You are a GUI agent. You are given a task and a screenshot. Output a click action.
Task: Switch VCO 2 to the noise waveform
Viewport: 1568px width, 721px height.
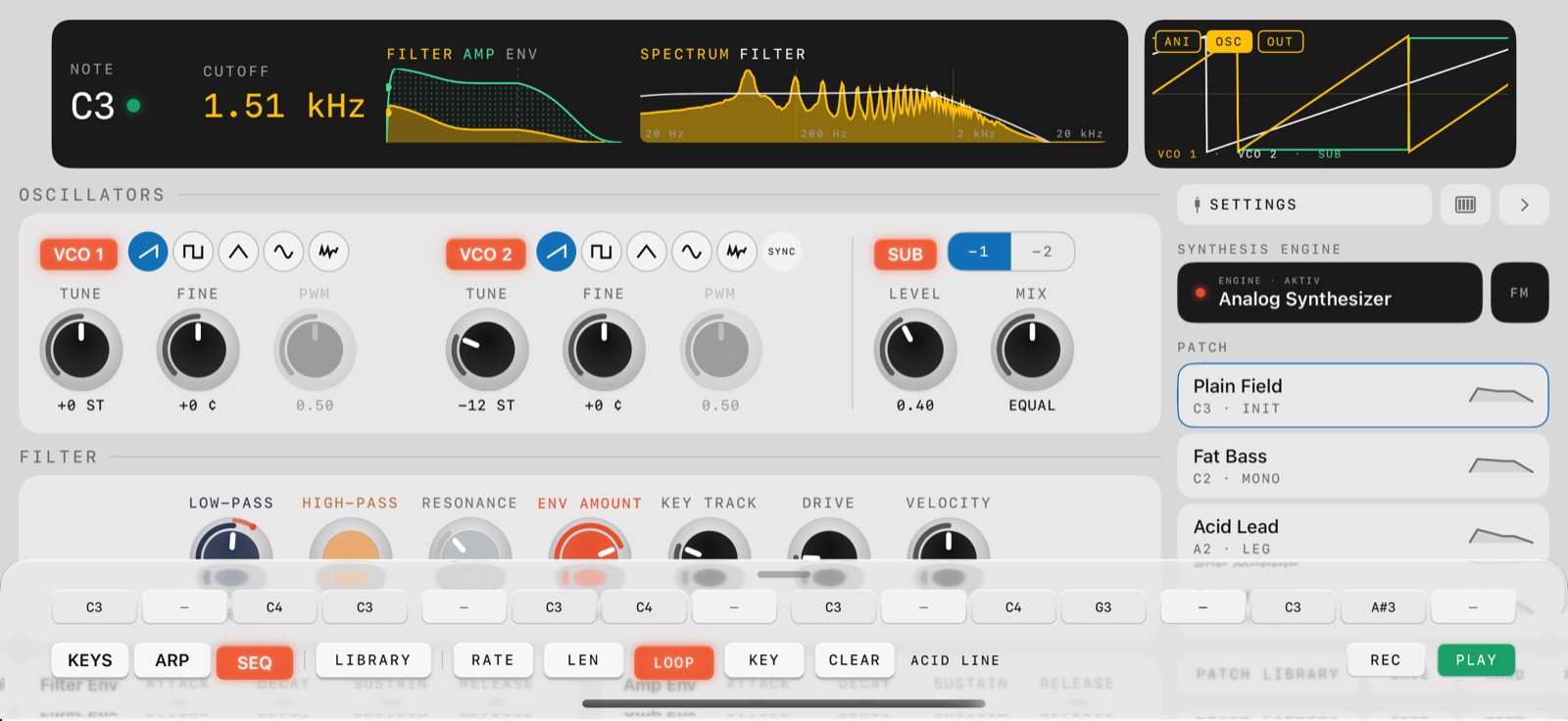[x=736, y=252]
